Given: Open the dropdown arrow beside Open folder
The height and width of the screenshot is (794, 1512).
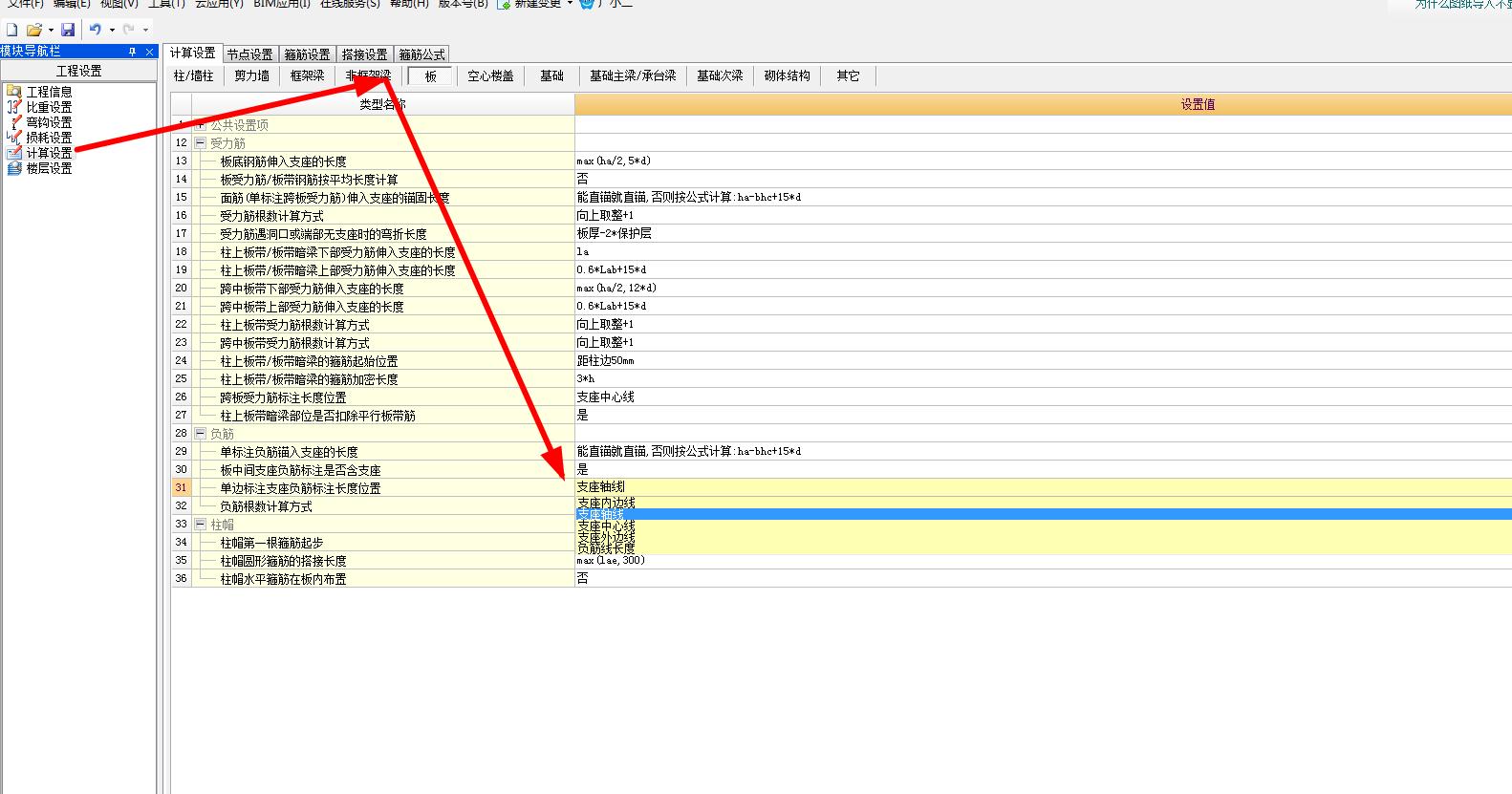Looking at the screenshot, I should pos(51,30).
